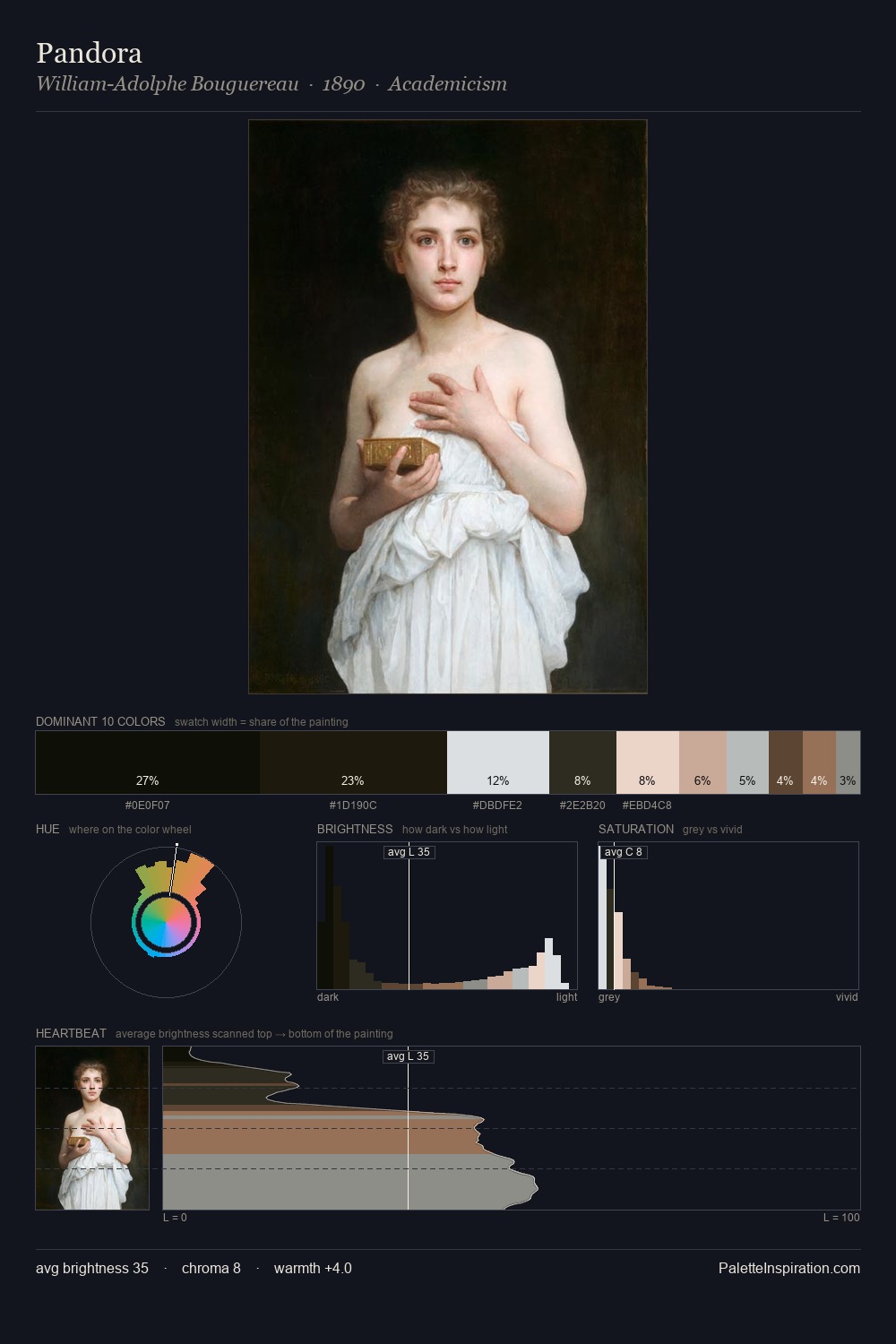
Task: Click the Heartbeat brightness profile chart
Action: pos(512,1128)
